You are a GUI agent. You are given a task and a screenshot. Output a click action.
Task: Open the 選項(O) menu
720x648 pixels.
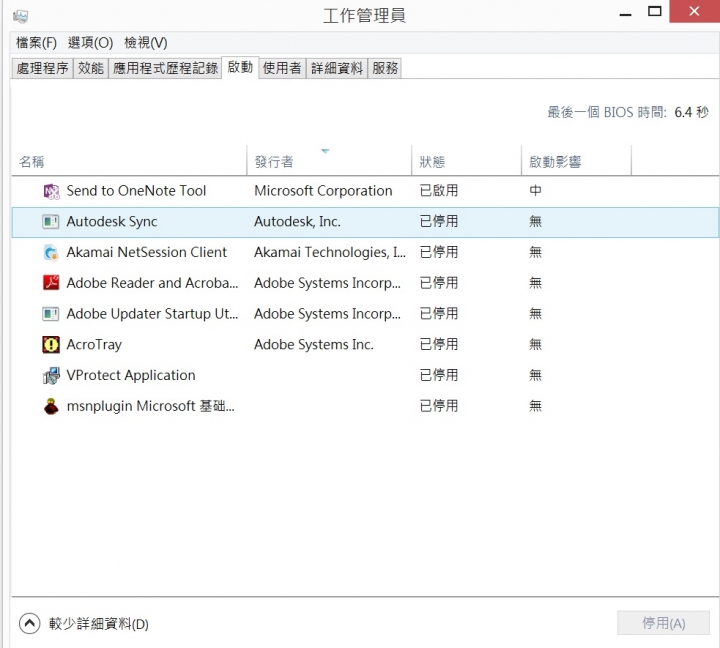pyautogui.click(x=90, y=43)
